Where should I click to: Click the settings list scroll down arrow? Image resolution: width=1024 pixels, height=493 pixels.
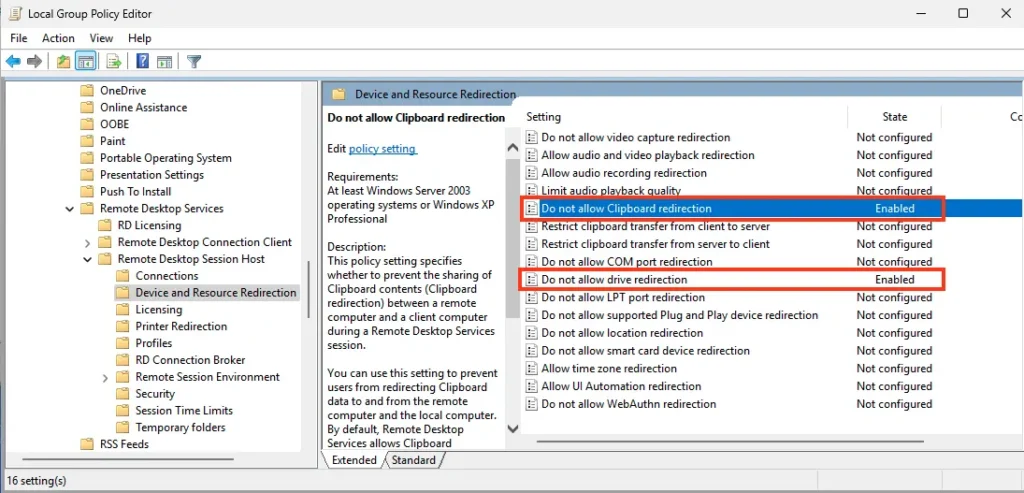pos(513,428)
